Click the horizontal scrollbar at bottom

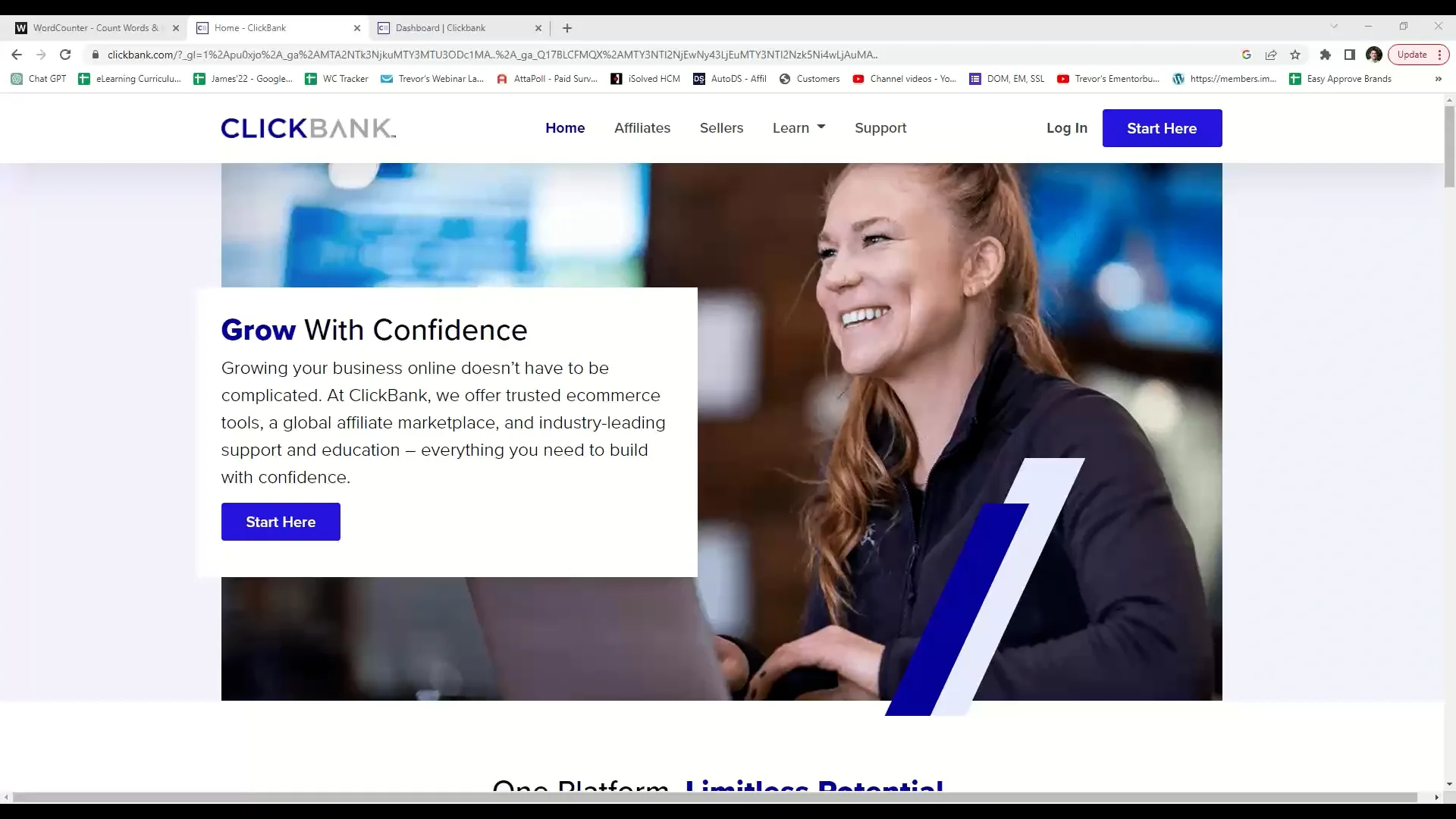pos(714,797)
